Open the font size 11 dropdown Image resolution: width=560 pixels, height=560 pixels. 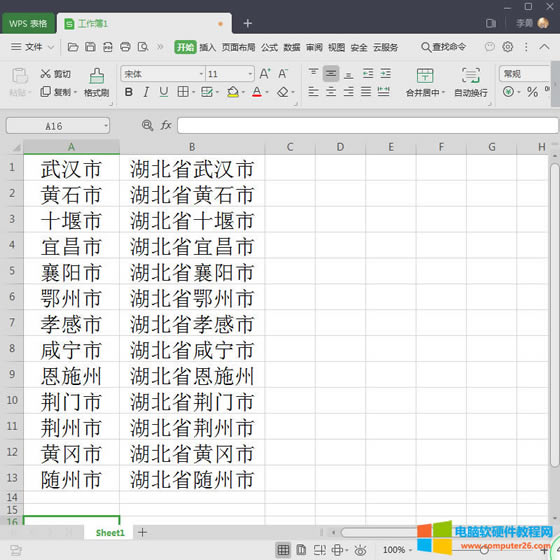coord(250,74)
